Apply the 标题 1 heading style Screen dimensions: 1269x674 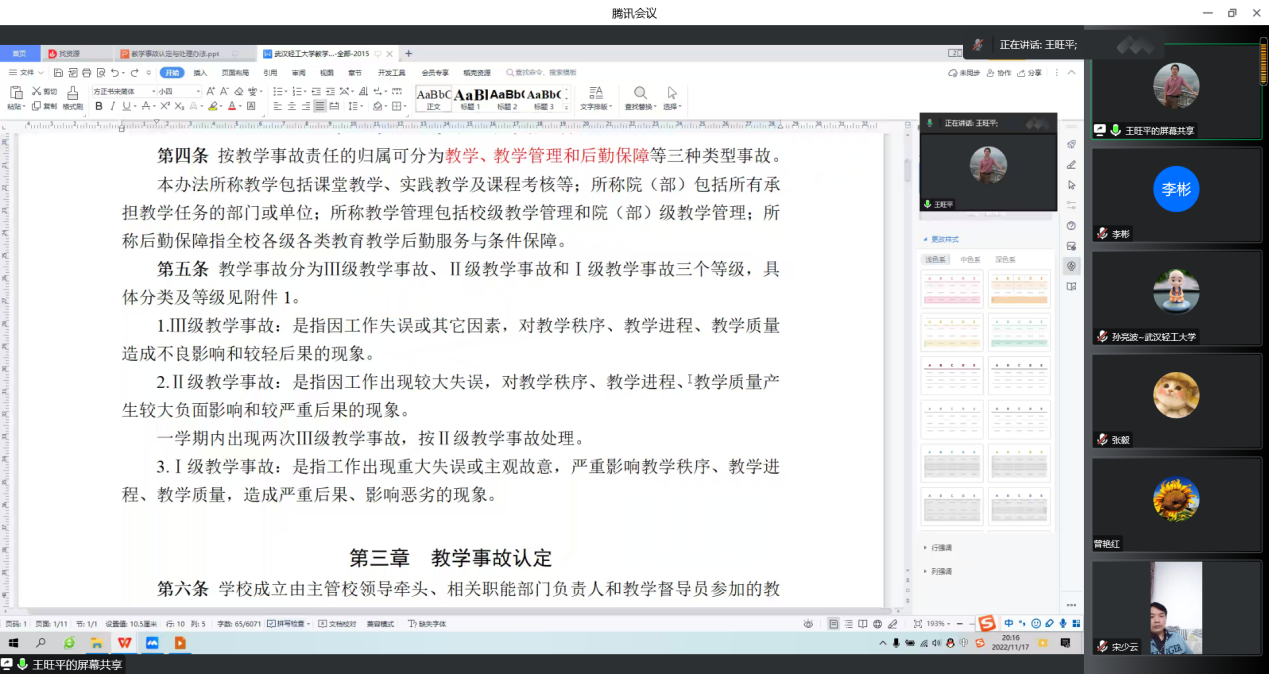pos(470,99)
